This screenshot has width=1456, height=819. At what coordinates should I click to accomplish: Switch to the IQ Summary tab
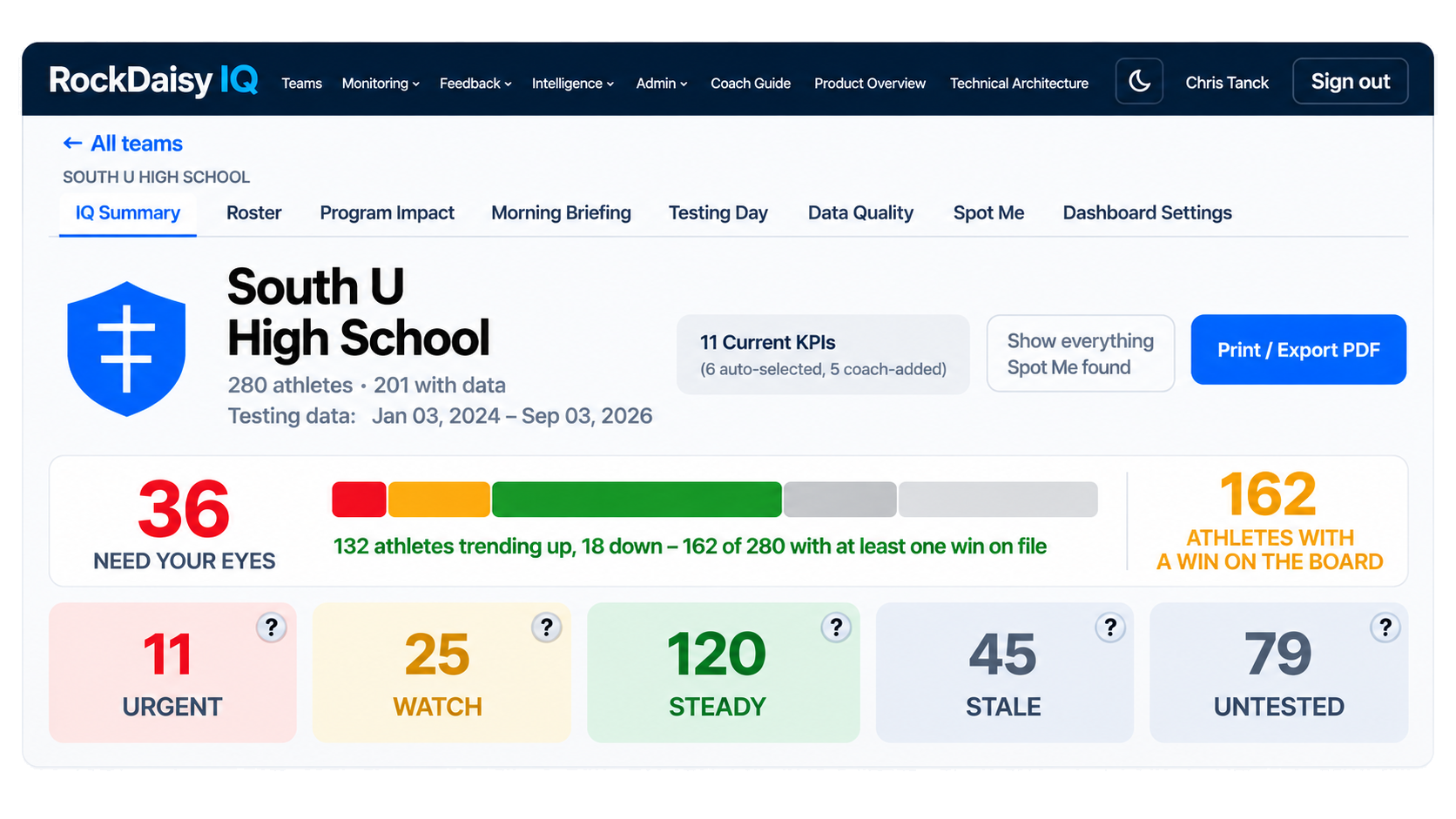128,213
